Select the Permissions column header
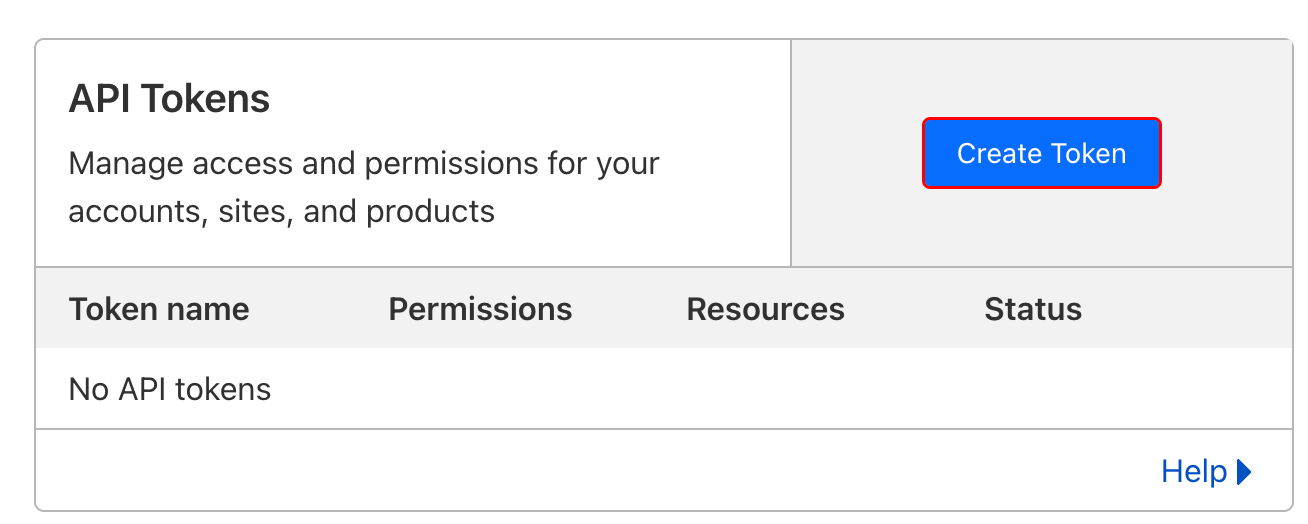This screenshot has width=1308, height=524. [480, 309]
